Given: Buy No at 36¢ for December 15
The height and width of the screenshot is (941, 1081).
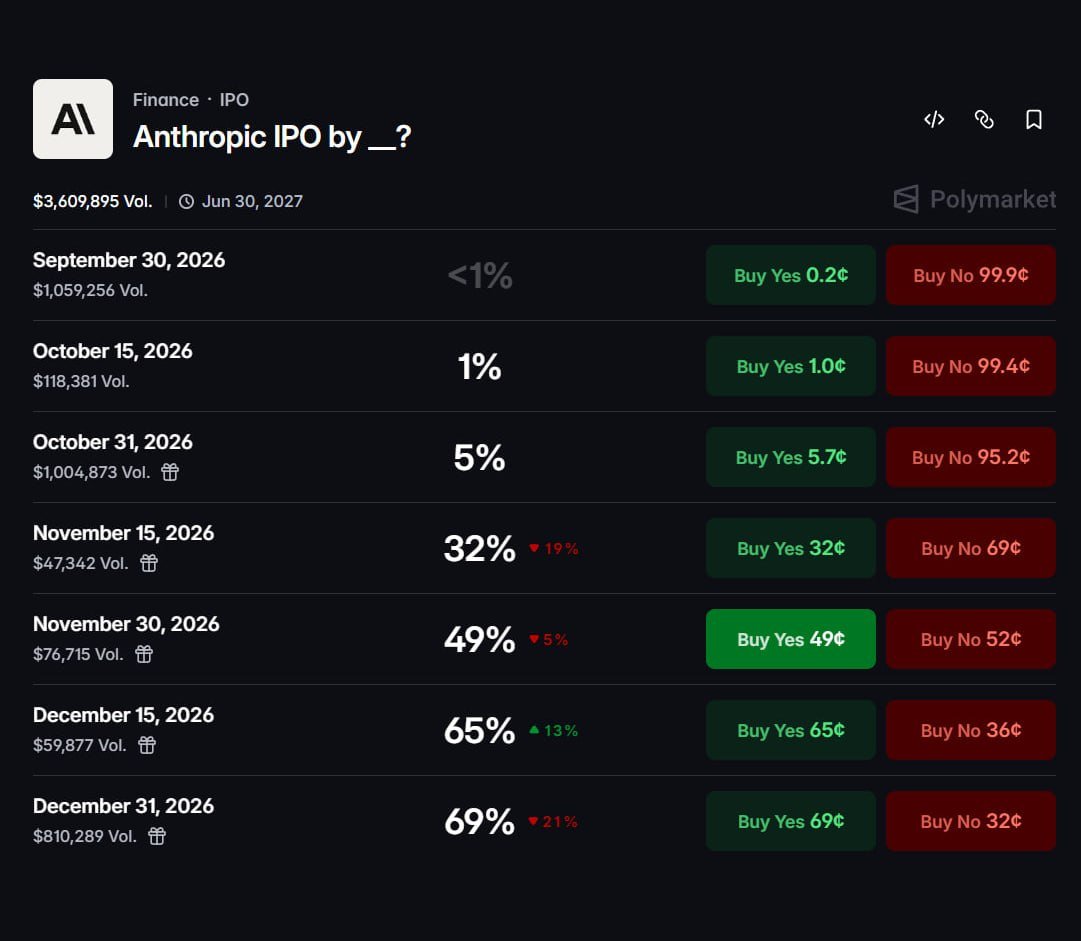Looking at the screenshot, I should pos(971,730).
